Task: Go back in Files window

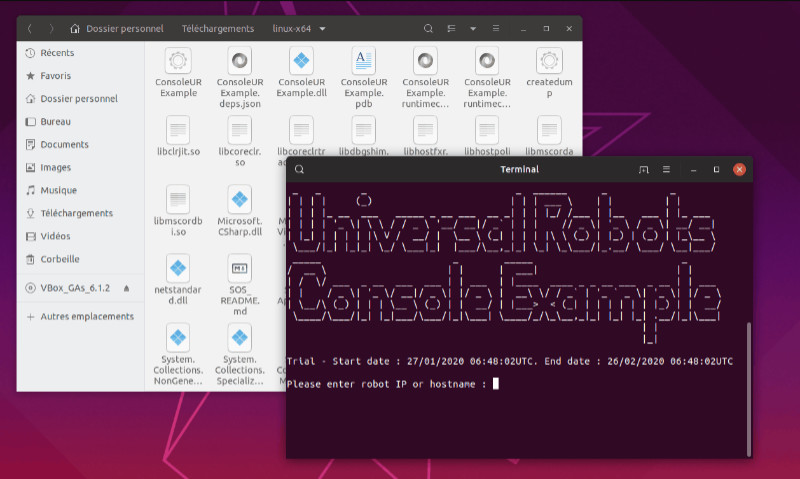Action: [30, 29]
